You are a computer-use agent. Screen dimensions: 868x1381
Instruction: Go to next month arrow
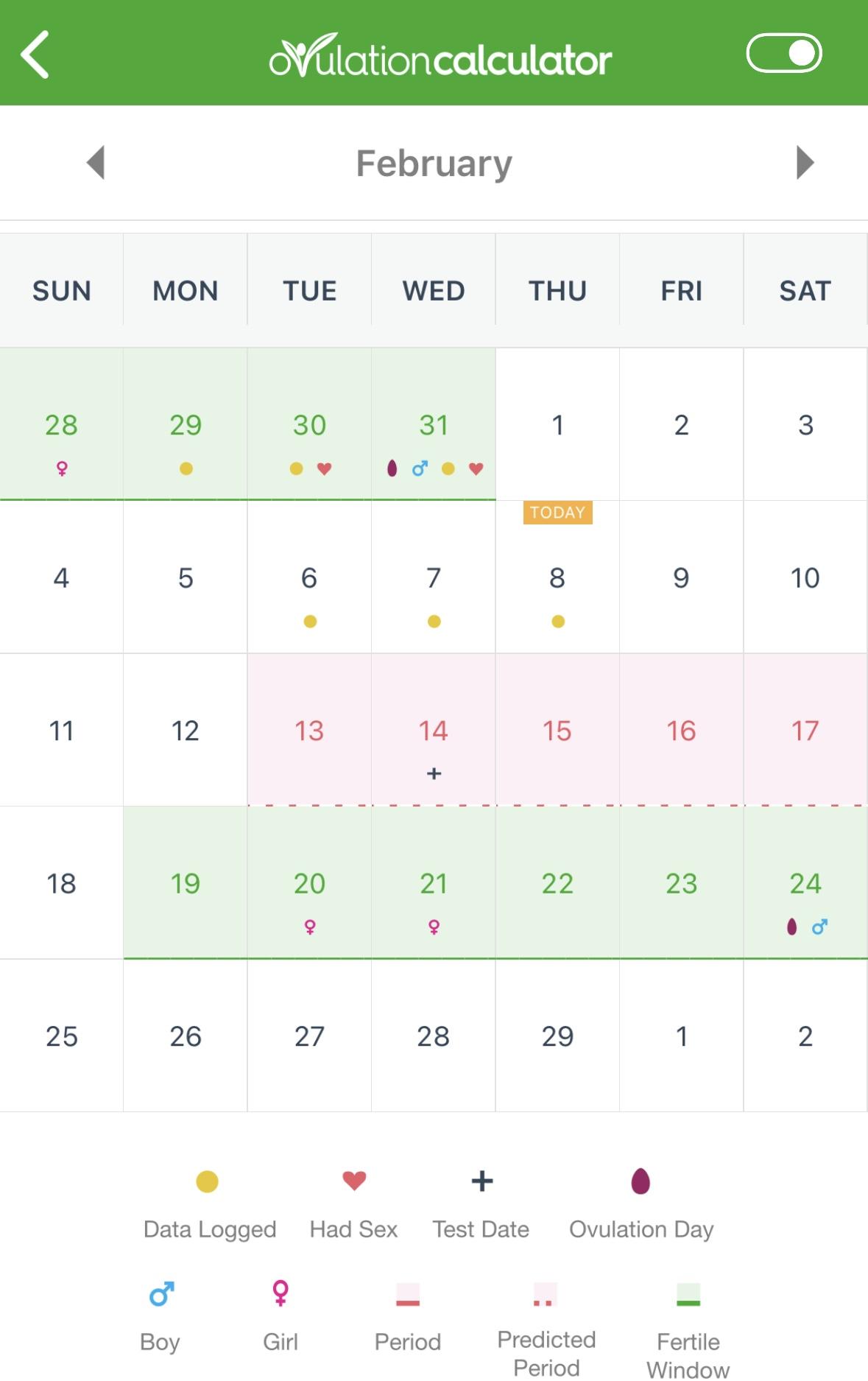coord(805,162)
